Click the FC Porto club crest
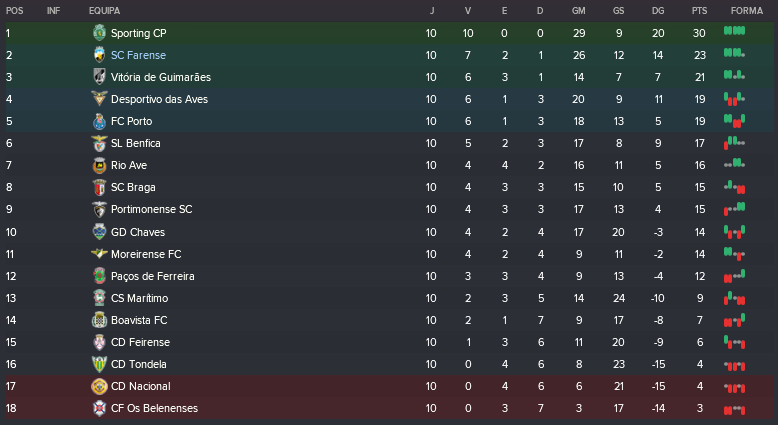The height and width of the screenshot is (425, 778). [99, 121]
